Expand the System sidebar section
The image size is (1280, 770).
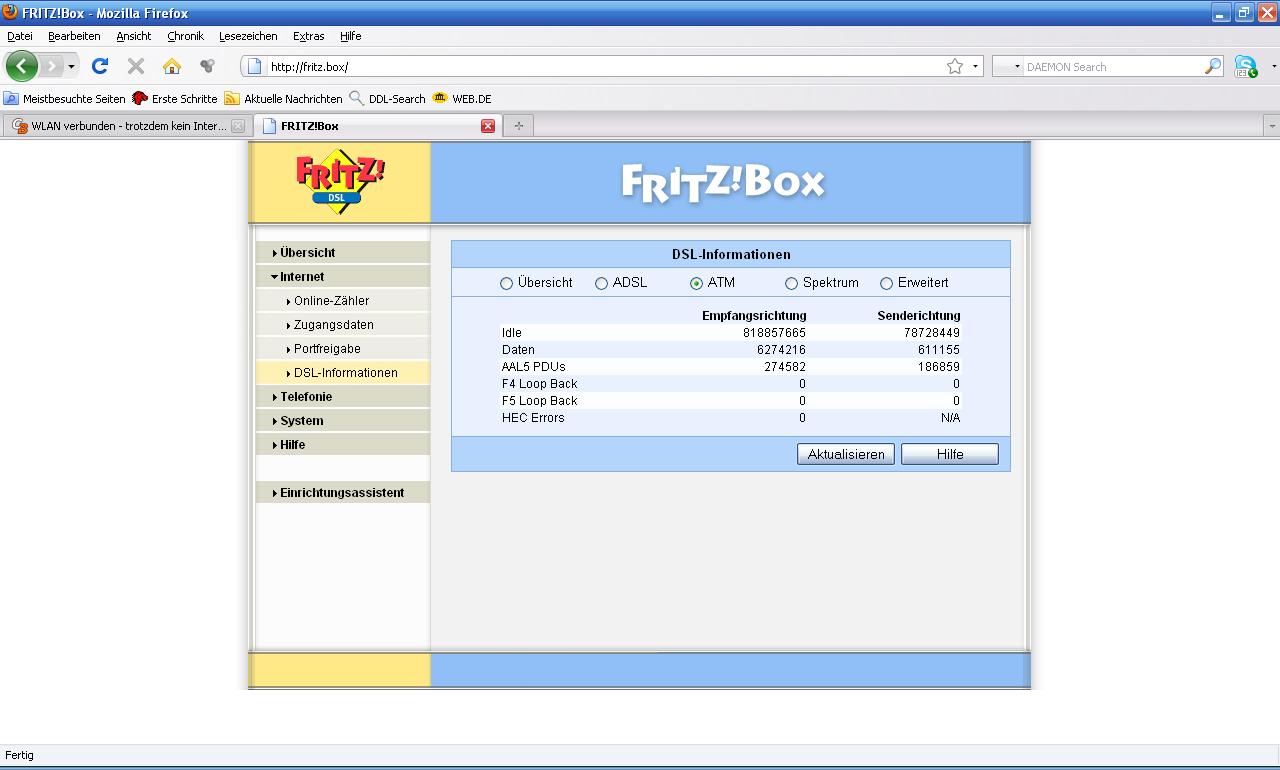(x=343, y=421)
